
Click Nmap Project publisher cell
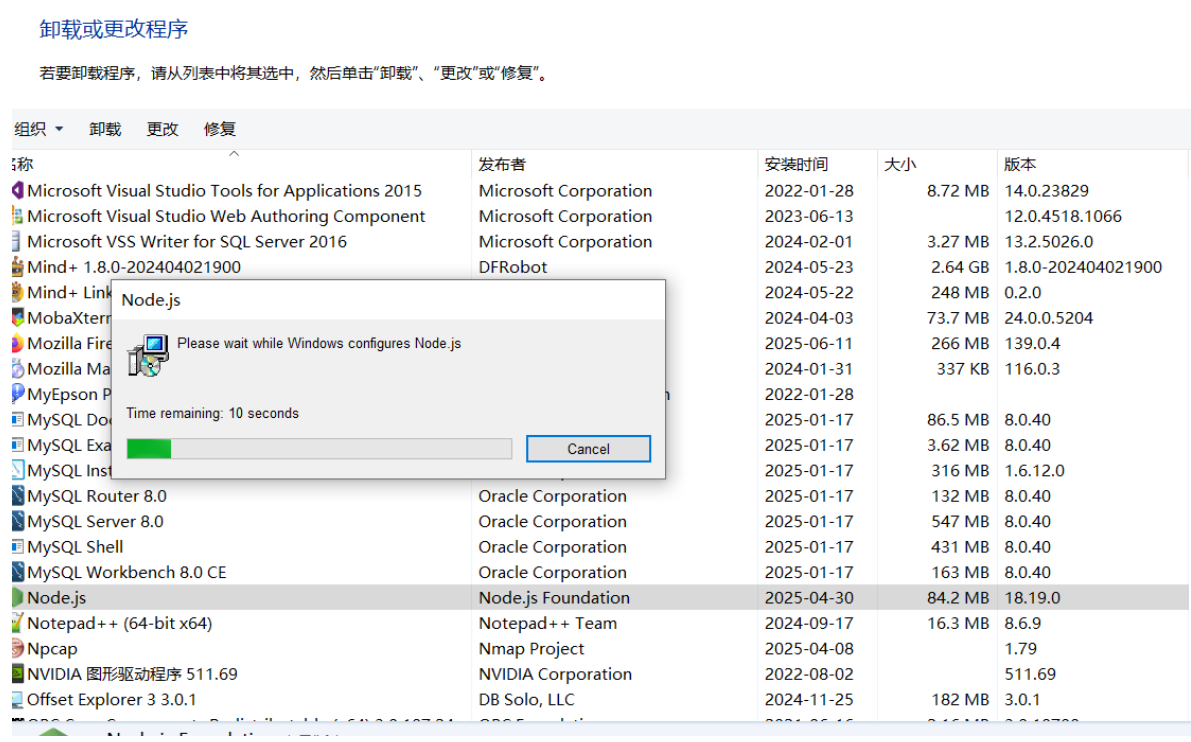coord(531,649)
